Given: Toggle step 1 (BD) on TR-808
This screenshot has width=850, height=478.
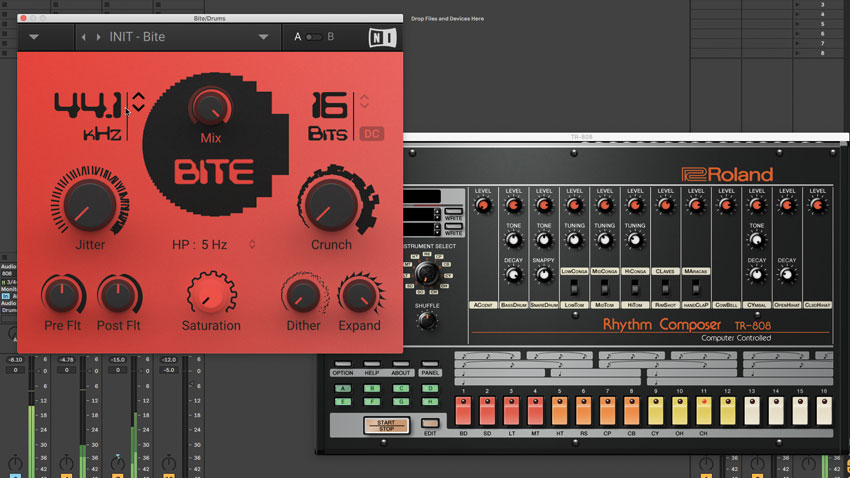Looking at the screenshot, I should click(x=463, y=411).
